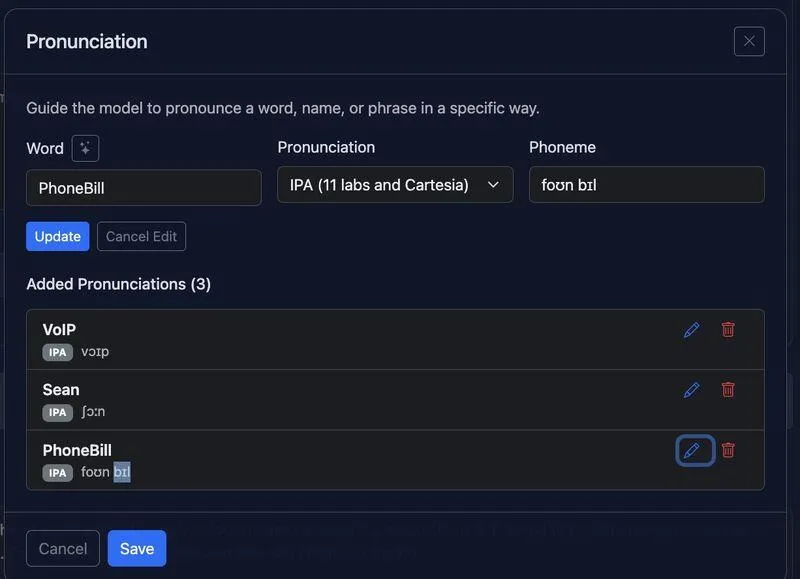The width and height of the screenshot is (800, 579).
Task: Click the pencil icon for PhoneBill
Action: point(692,451)
